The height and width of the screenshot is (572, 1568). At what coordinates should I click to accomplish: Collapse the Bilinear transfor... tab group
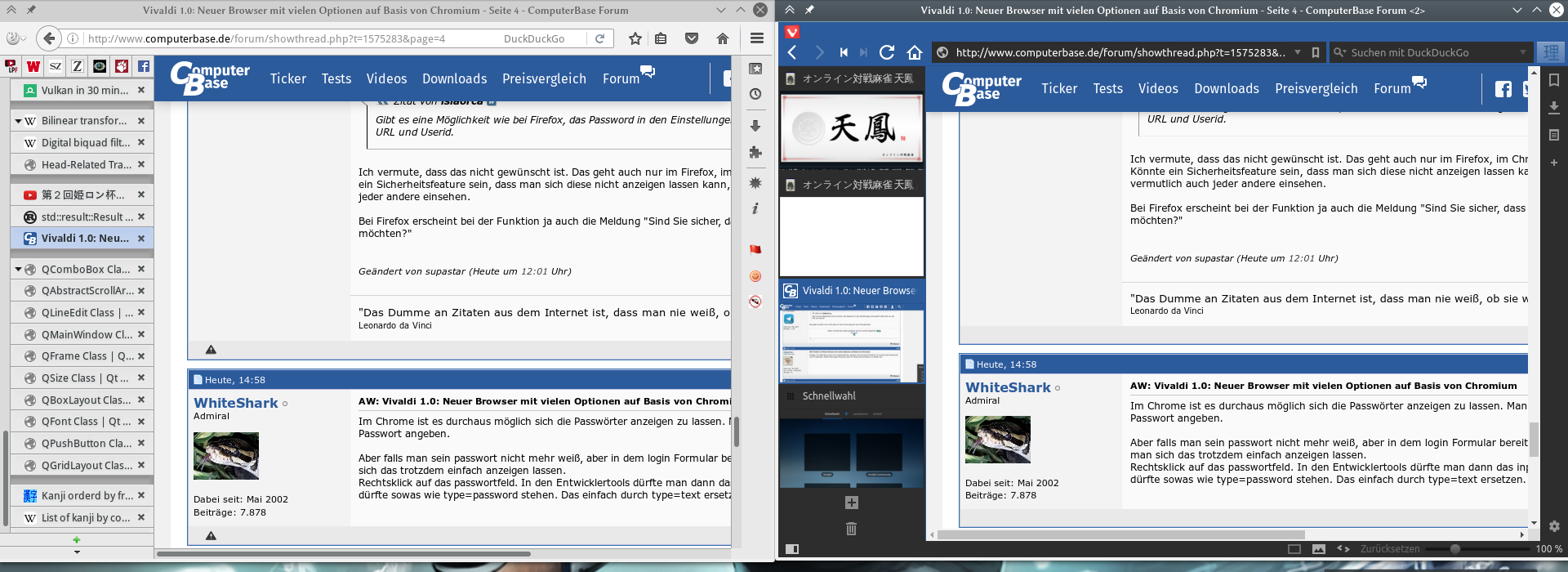pos(18,121)
